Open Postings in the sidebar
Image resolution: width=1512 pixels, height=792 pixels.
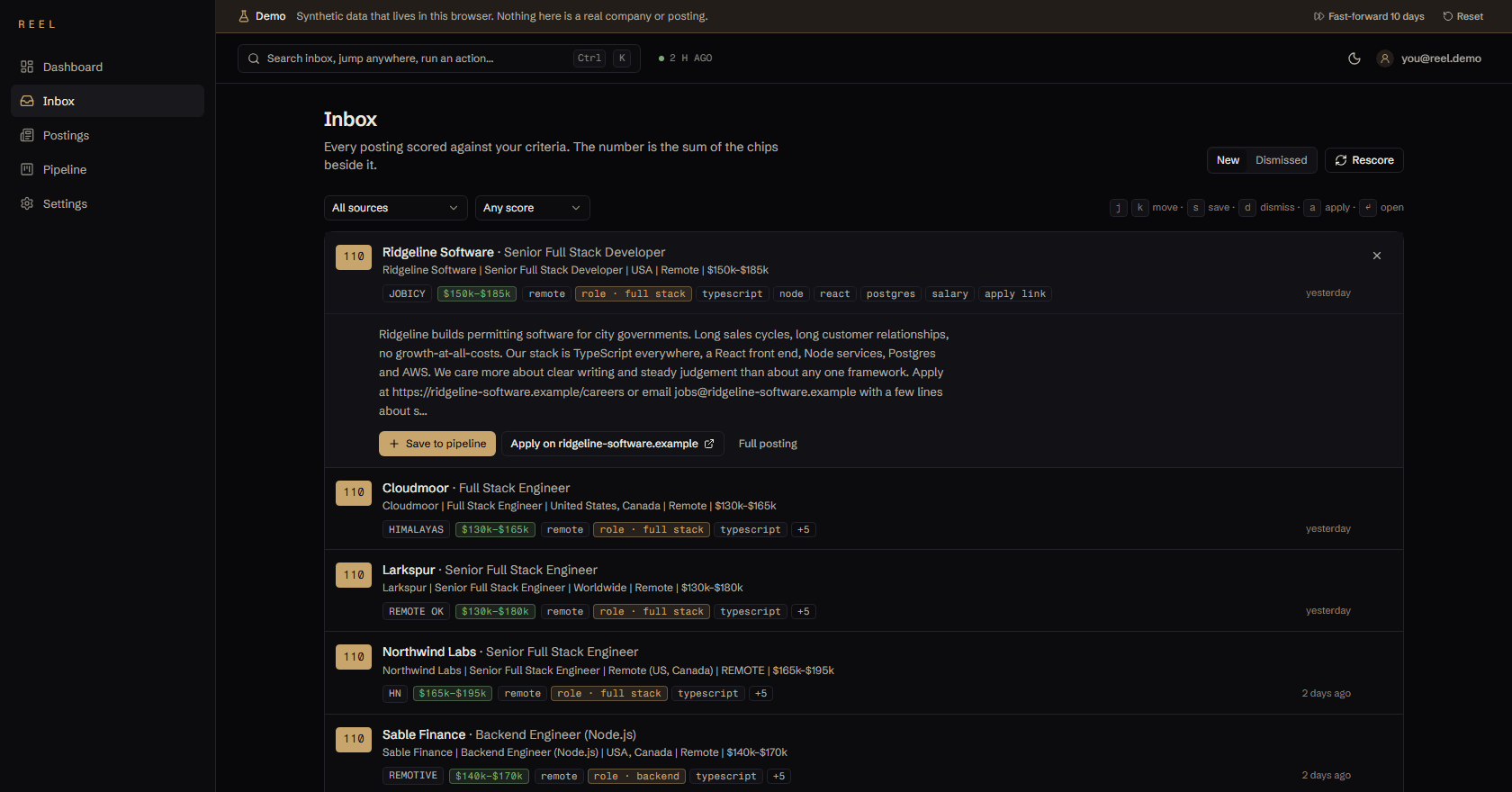[x=107, y=135]
